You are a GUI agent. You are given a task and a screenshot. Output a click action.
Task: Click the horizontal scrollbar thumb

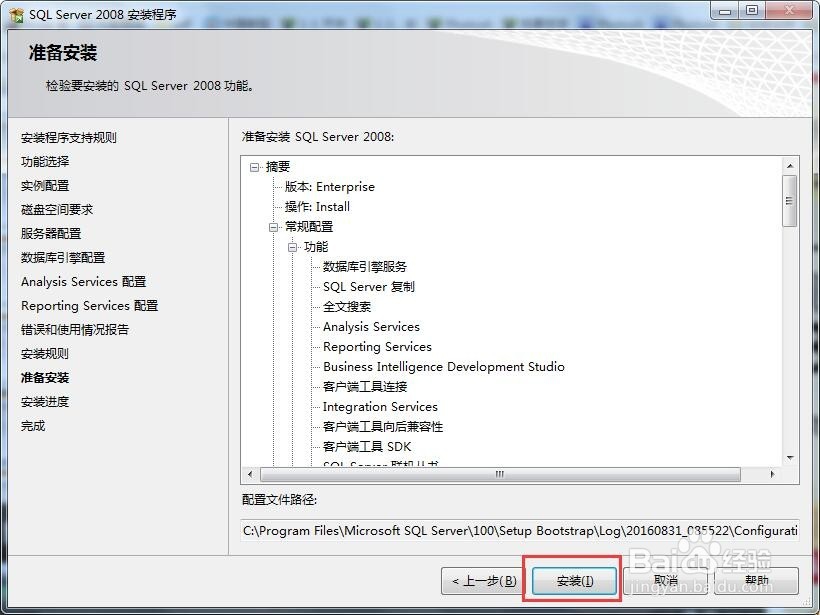pyautogui.click(x=500, y=474)
